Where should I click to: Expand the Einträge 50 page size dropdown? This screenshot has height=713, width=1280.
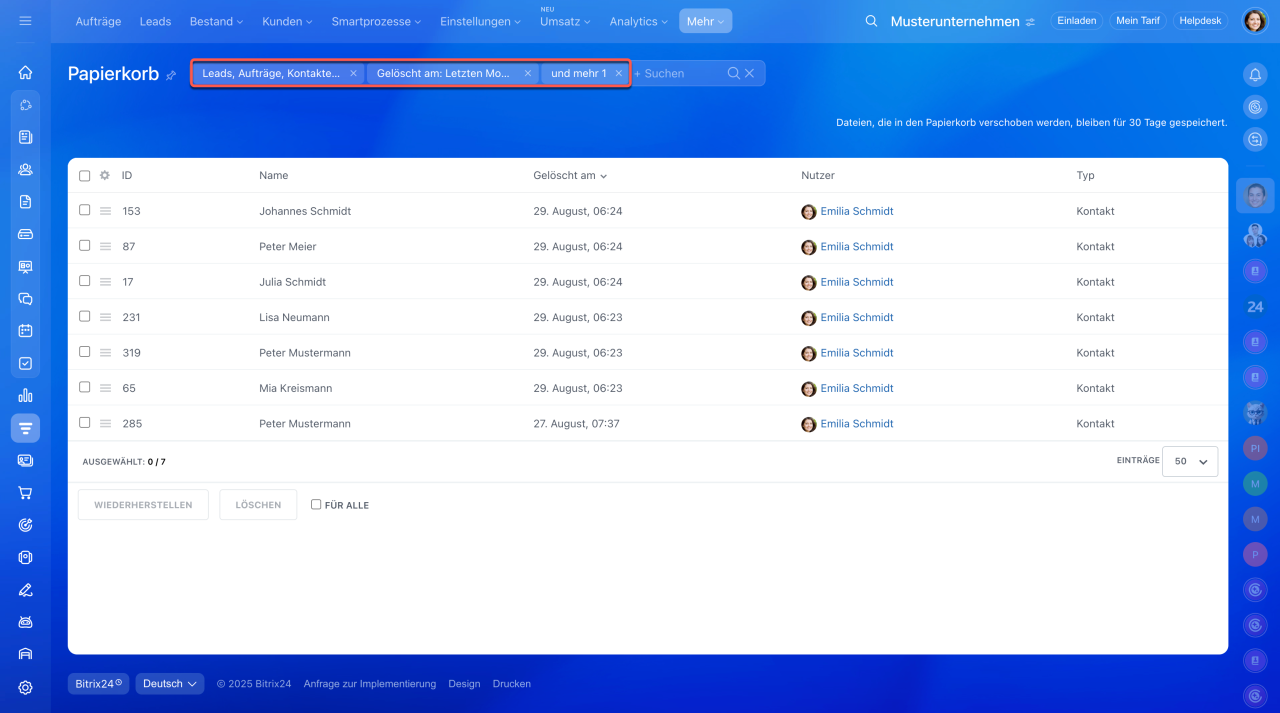[x=1190, y=461]
